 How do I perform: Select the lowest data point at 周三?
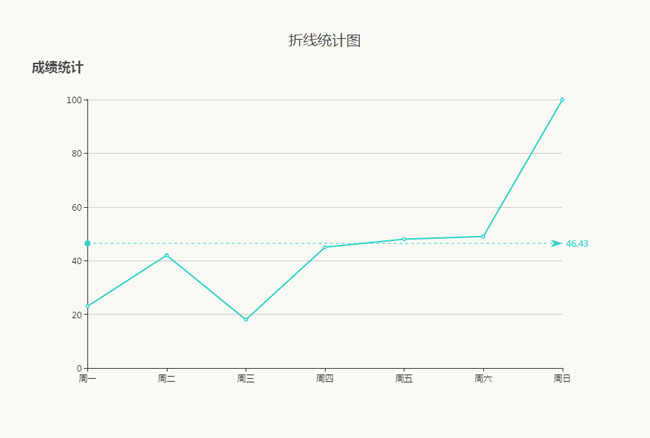(246, 319)
